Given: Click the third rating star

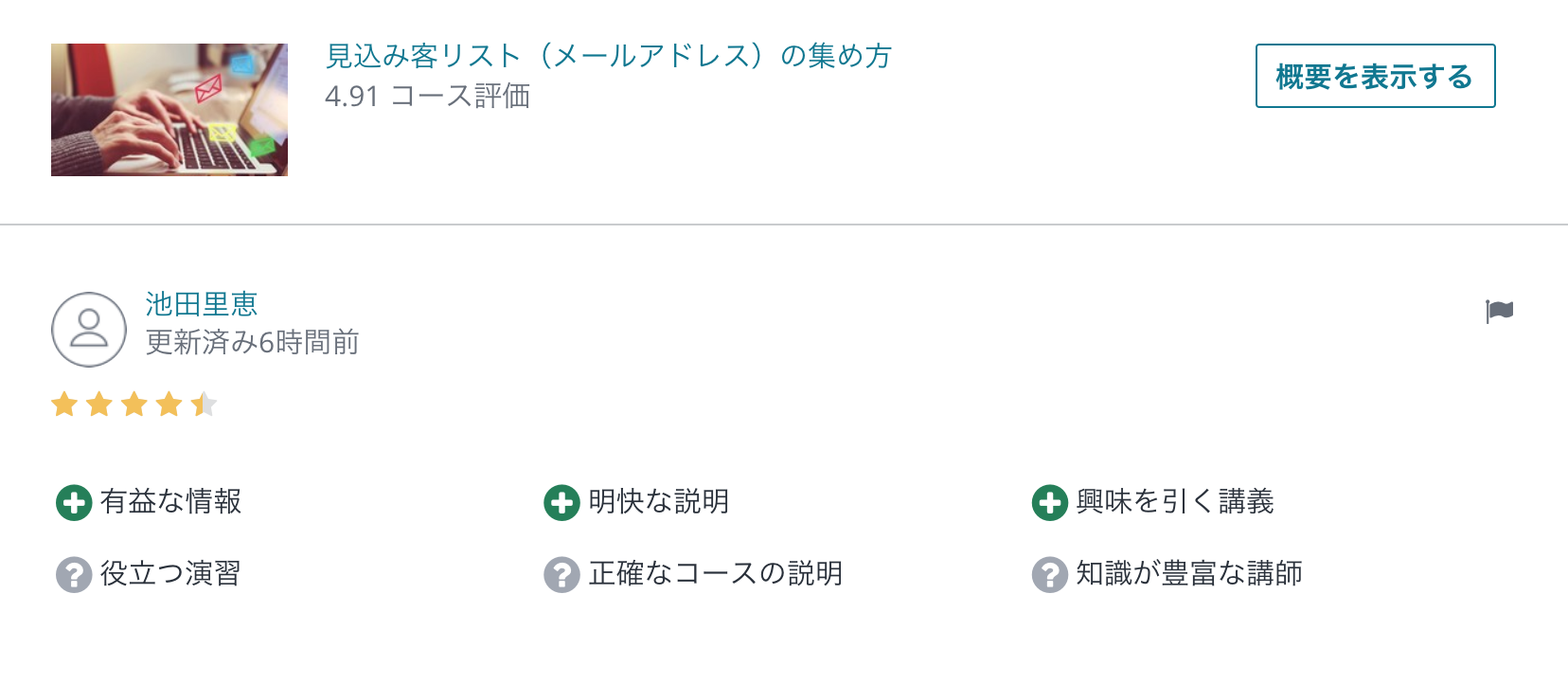Looking at the screenshot, I should click(x=134, y=405).
